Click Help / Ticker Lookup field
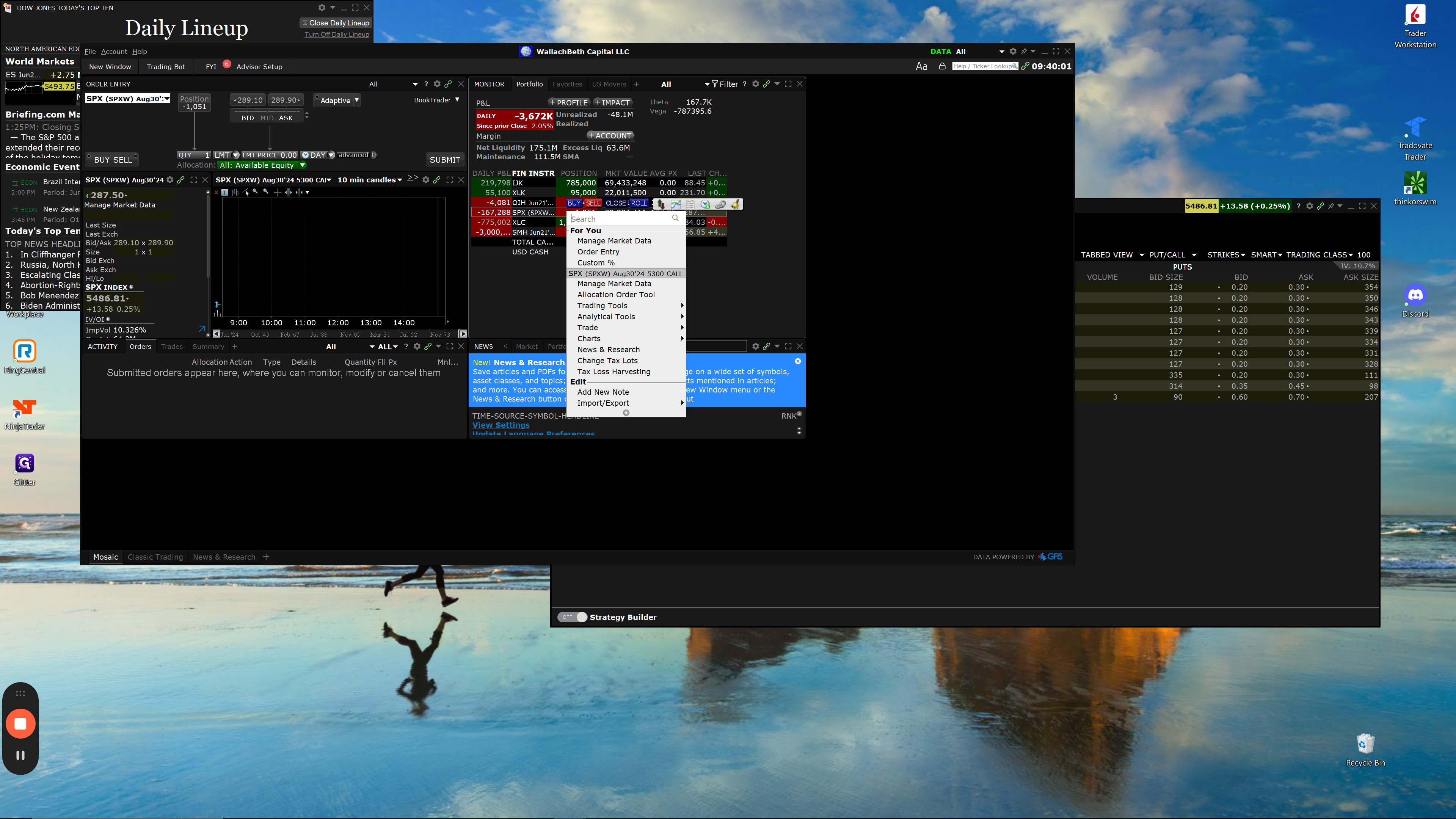Screen dimensions: 1456x819 pyautogui.click(x=985, y=66)
